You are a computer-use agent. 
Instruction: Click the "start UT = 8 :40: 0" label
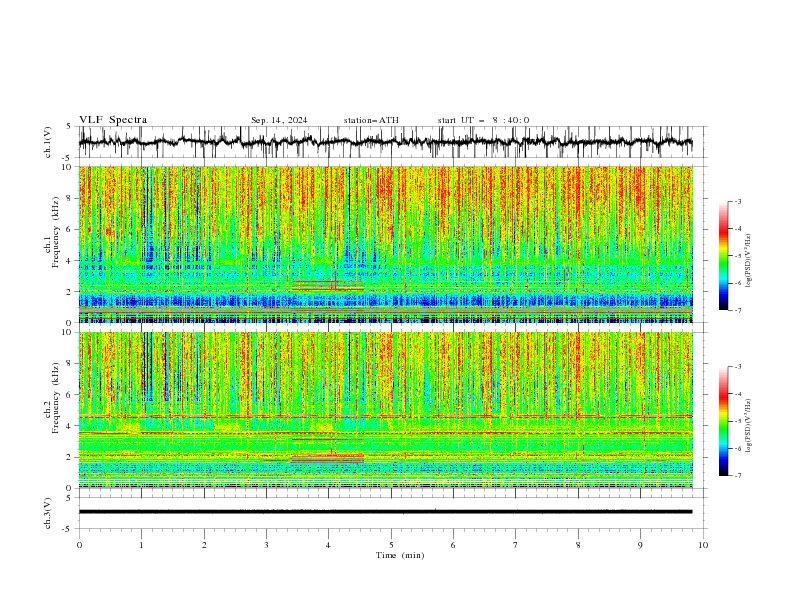(x=483, y=120)
